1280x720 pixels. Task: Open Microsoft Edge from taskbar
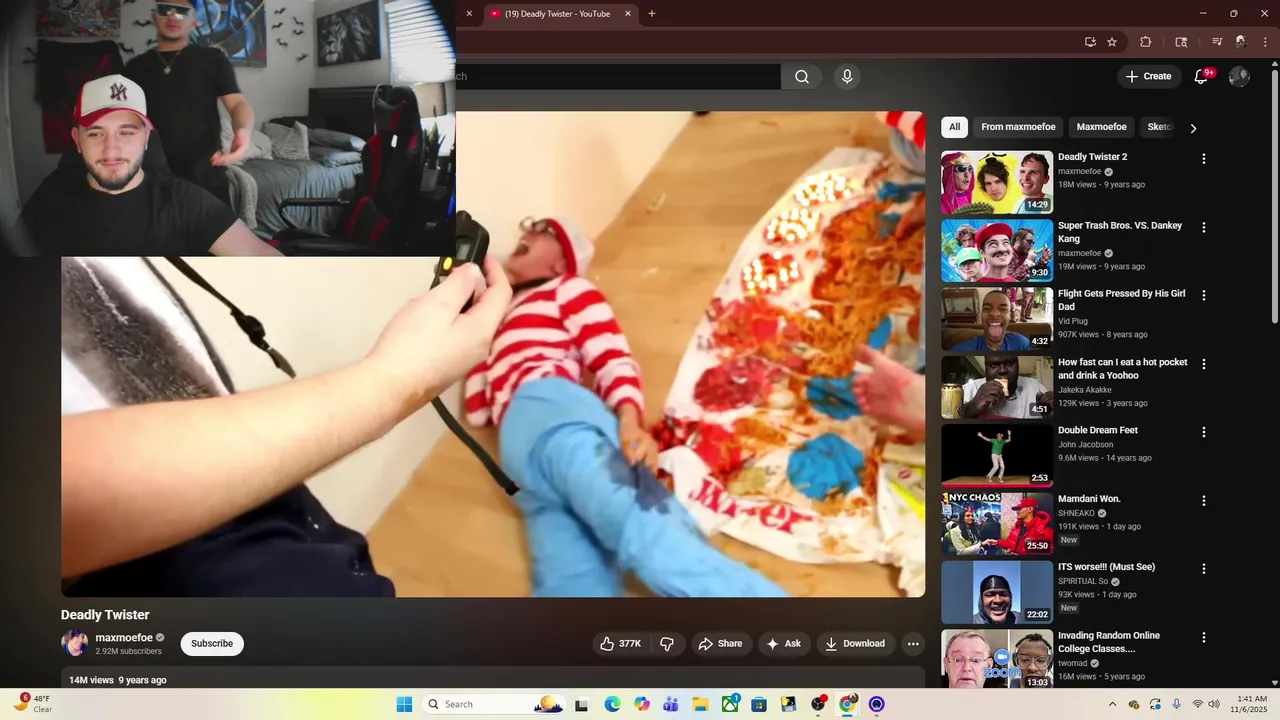[x=612, y=704]
